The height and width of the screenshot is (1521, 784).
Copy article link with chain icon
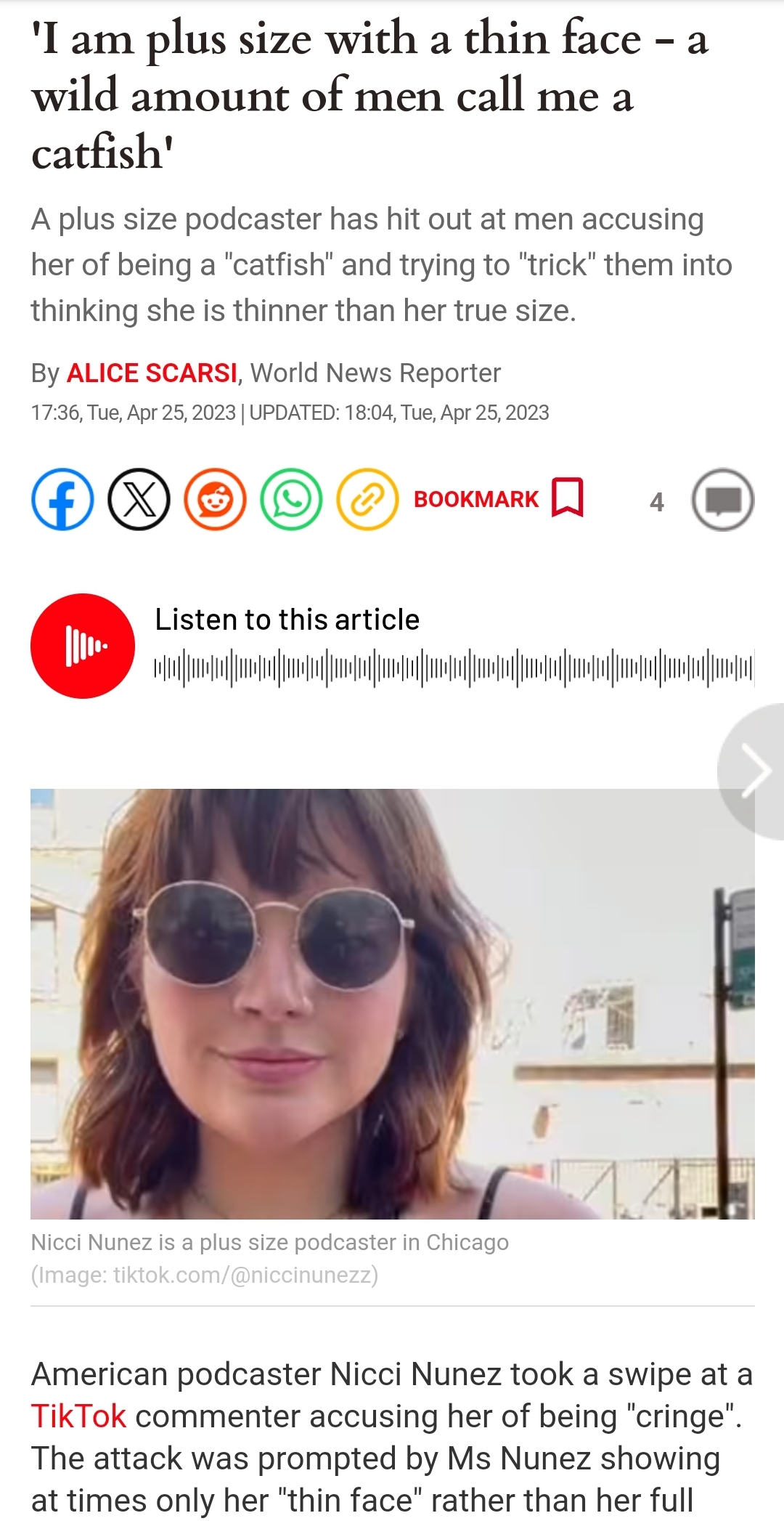367,500
